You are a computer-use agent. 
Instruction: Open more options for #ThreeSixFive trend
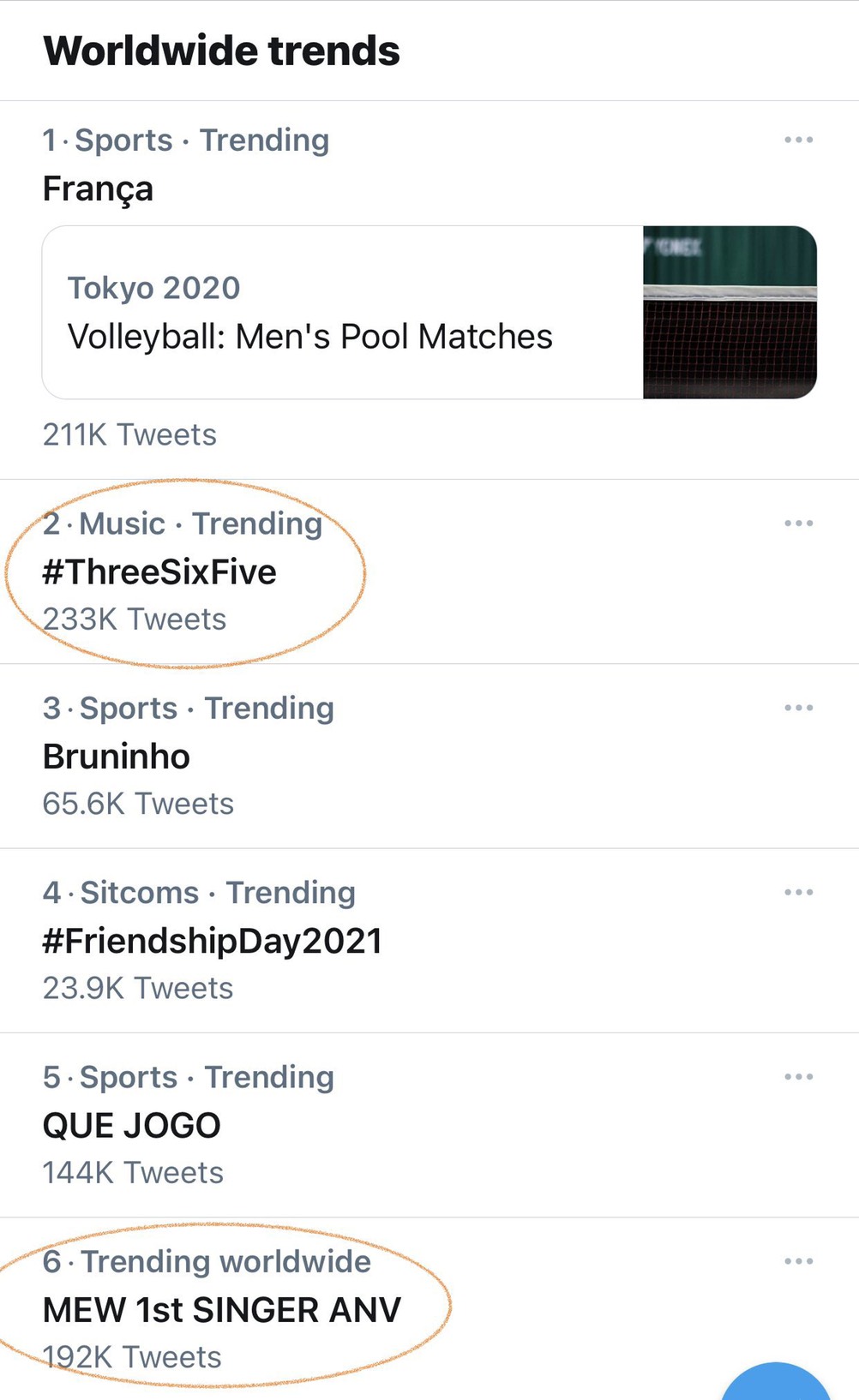(x=798, y=523)
